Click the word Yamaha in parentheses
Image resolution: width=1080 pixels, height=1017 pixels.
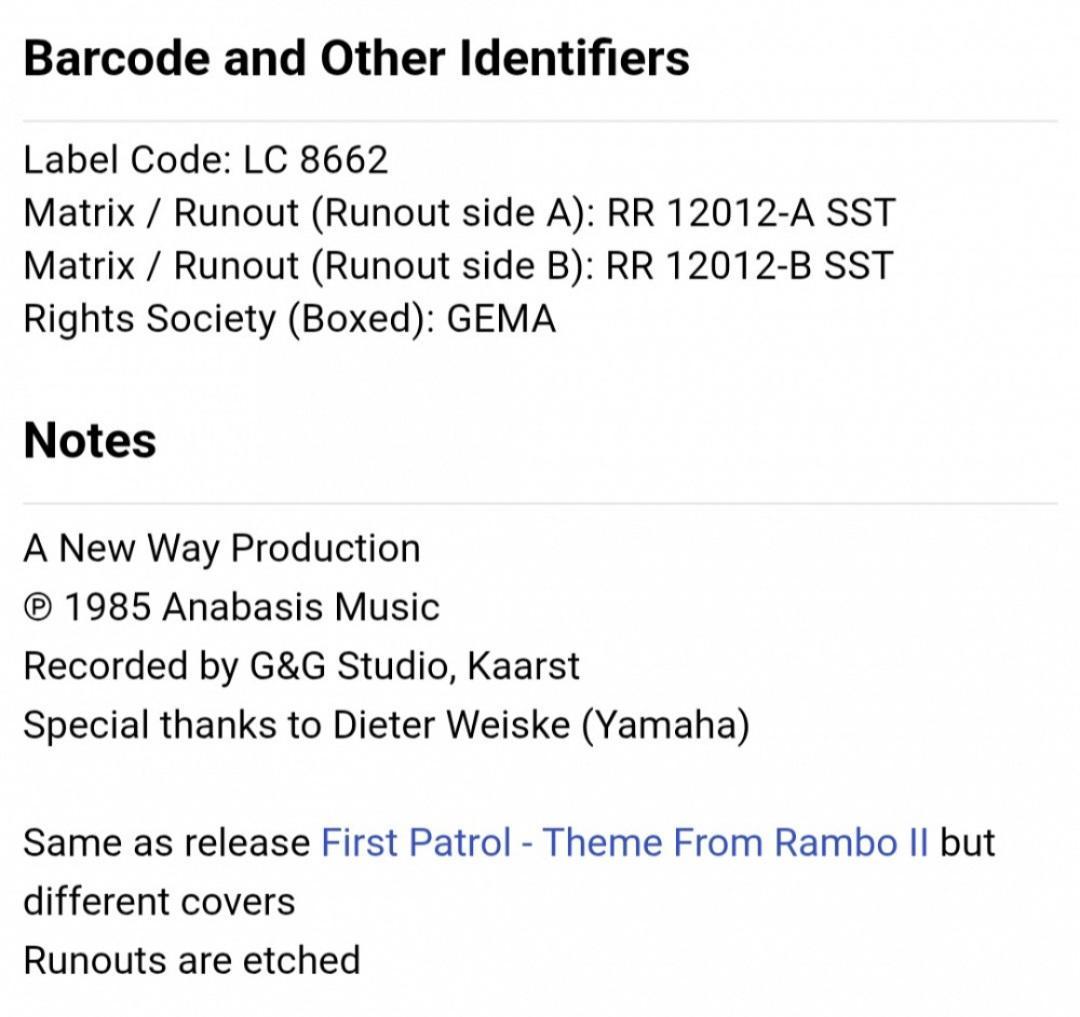point(666,724)
